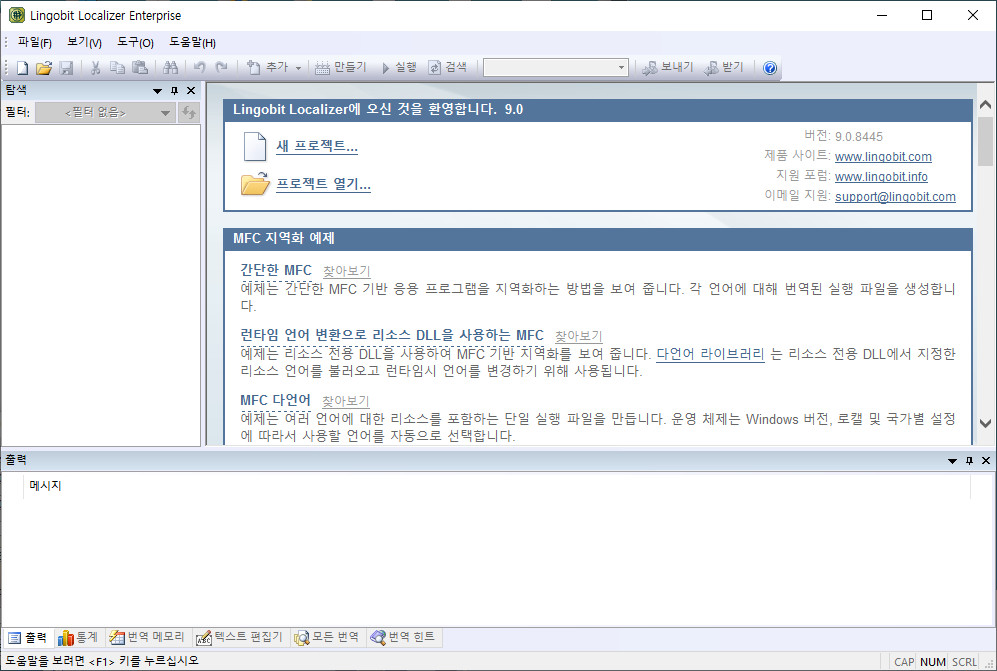The image size is (997, 671).
Task: Open the 탐색 panel options dropdown arrow
Action: 157,91
